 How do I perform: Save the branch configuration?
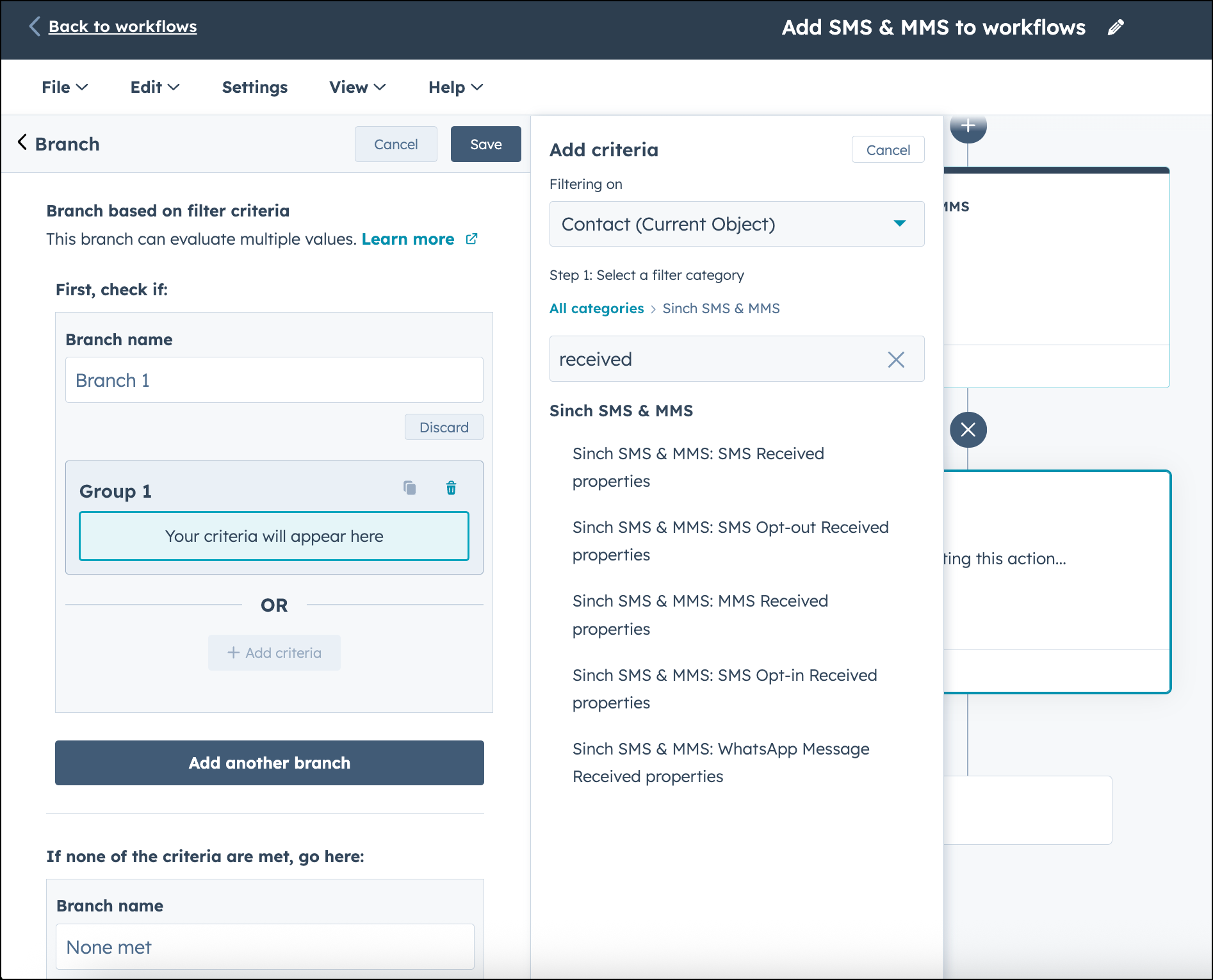[x=485, y=144]
